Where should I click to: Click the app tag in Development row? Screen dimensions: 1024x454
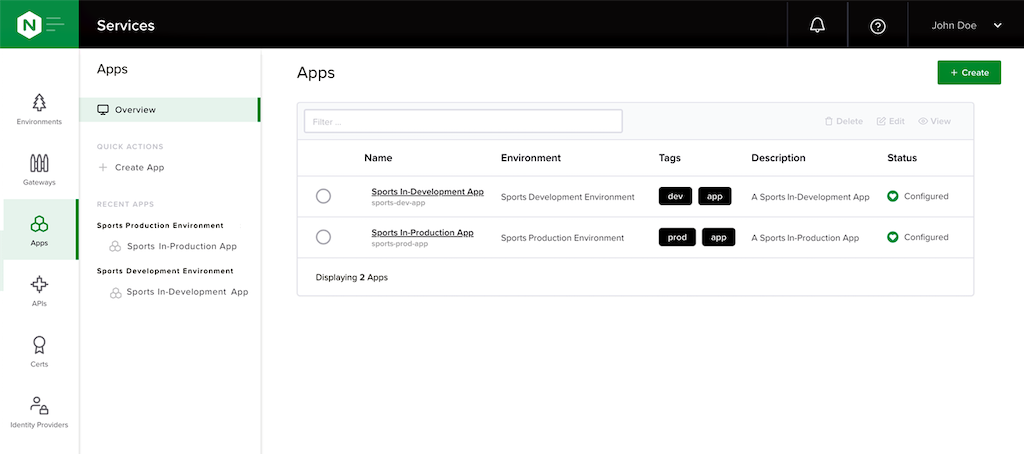tap(715, 196)
